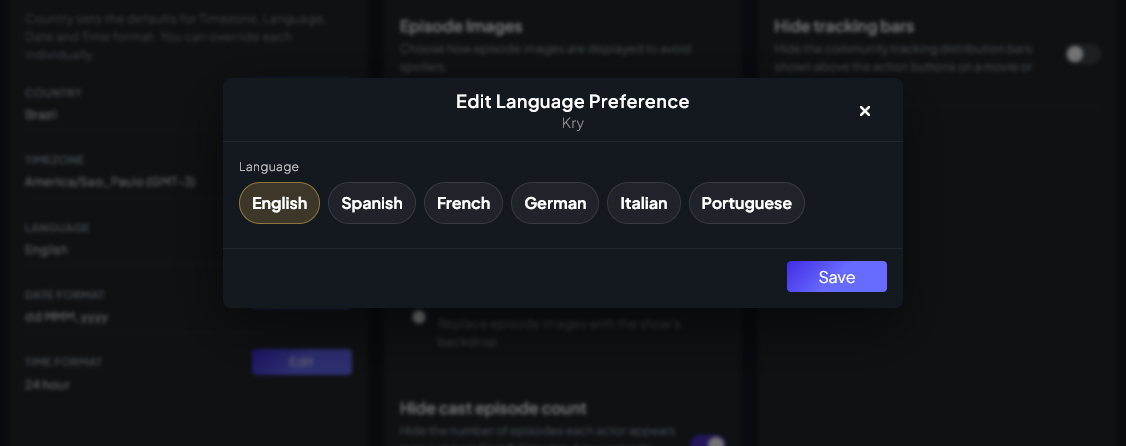Click the Country value Brazil
This screenshot has height=446, width=1126.
point(40,115)
